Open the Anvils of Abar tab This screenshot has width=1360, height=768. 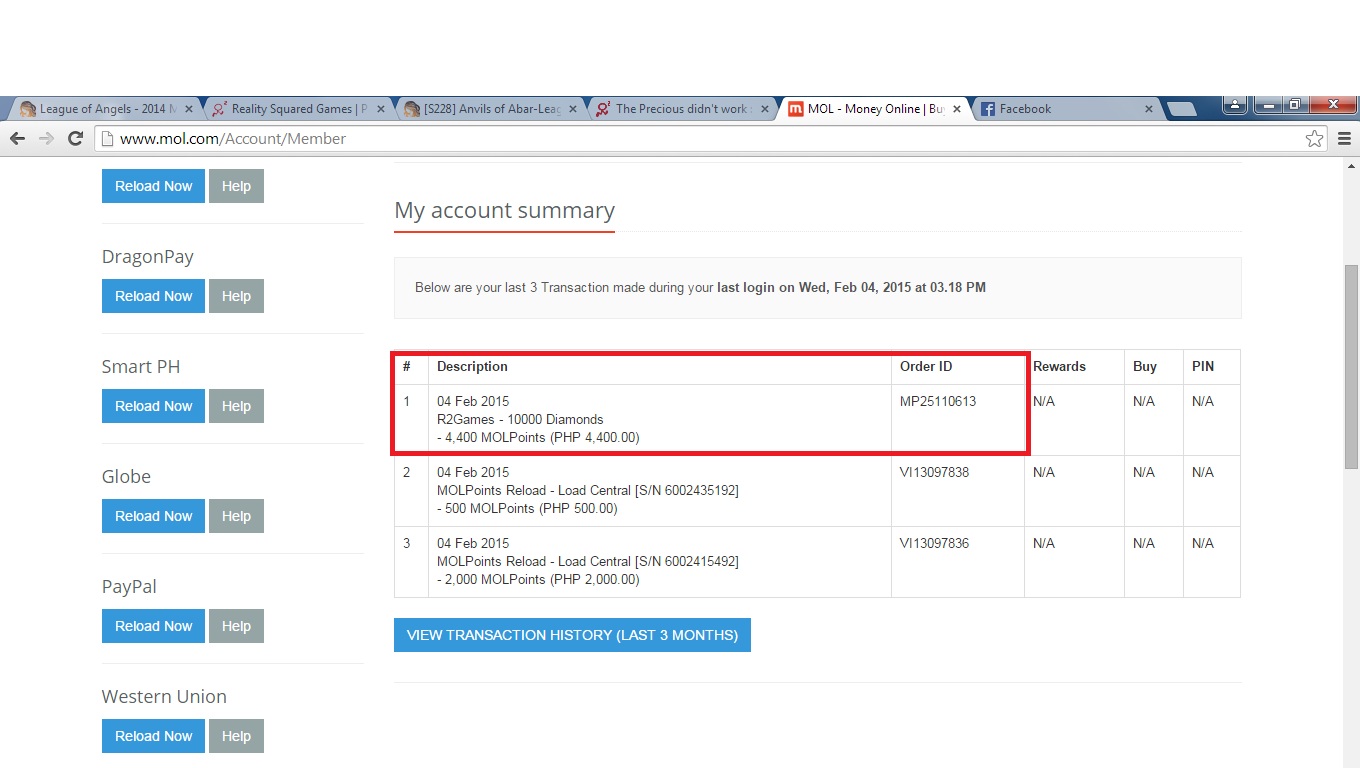coord(485,109)
